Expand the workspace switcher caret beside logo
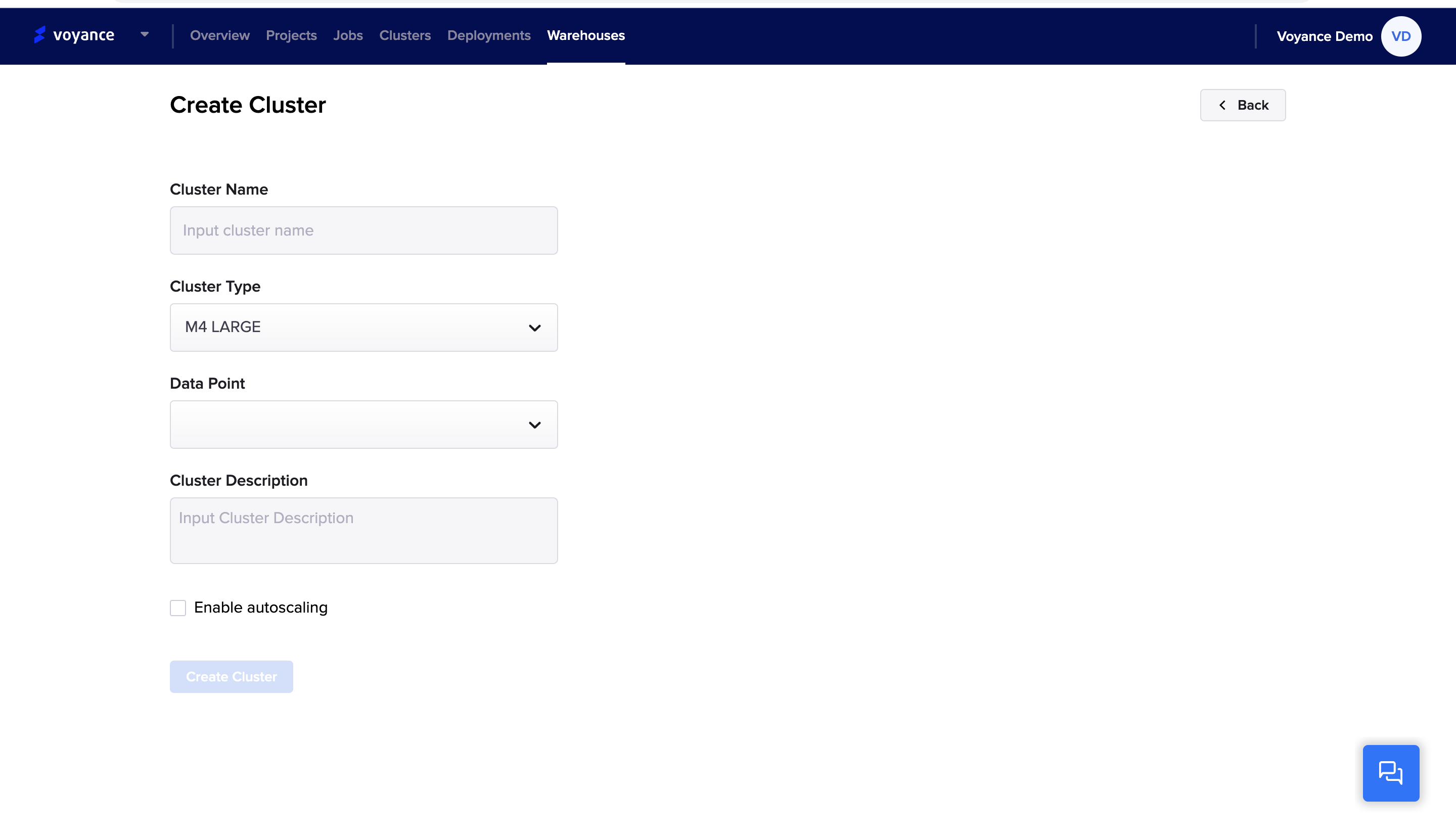Viewport: 1456px width, 838px height. (x=145, y=34)
